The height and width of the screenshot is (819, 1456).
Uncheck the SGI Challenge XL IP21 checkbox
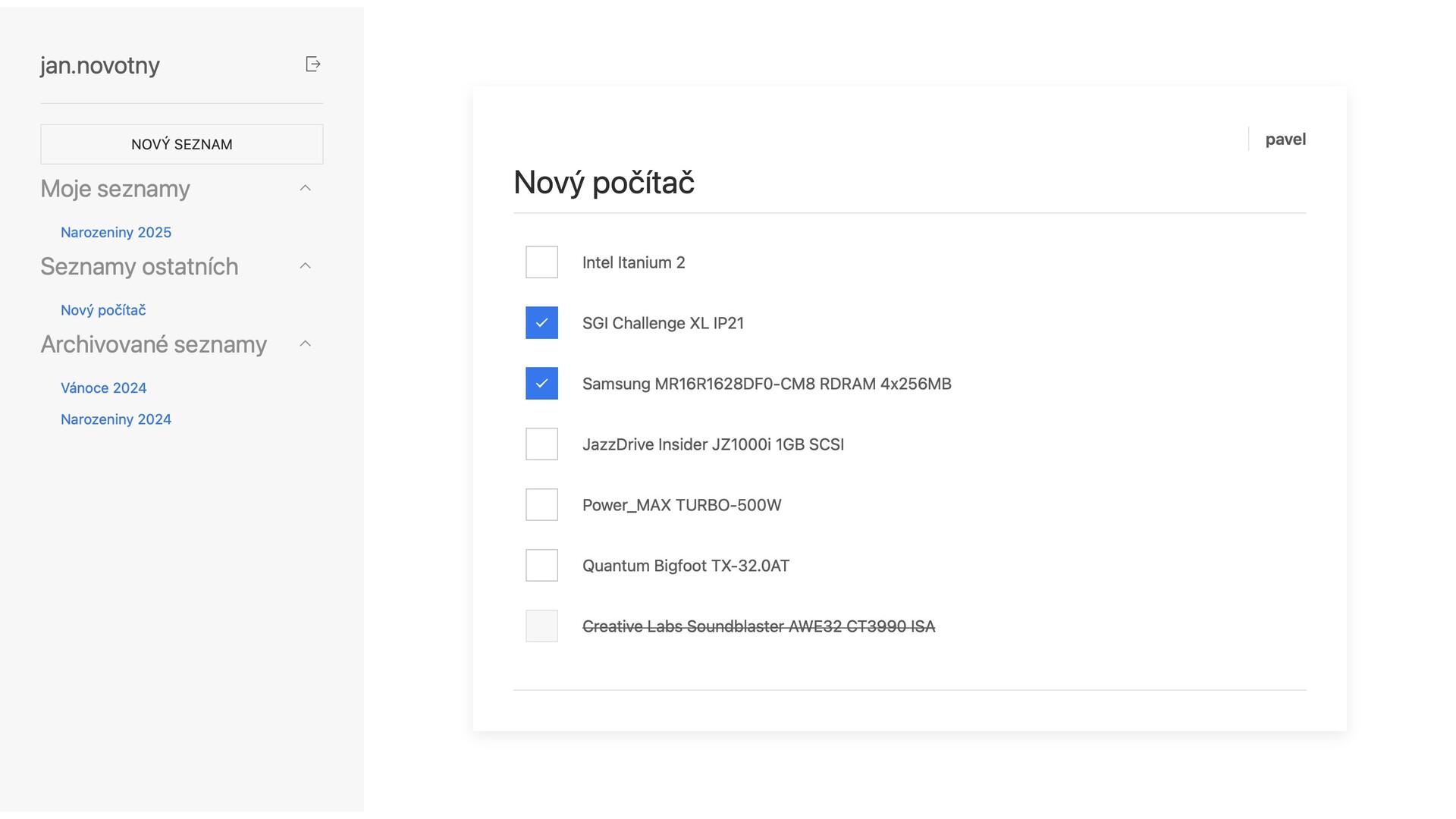tap(541, 323)
